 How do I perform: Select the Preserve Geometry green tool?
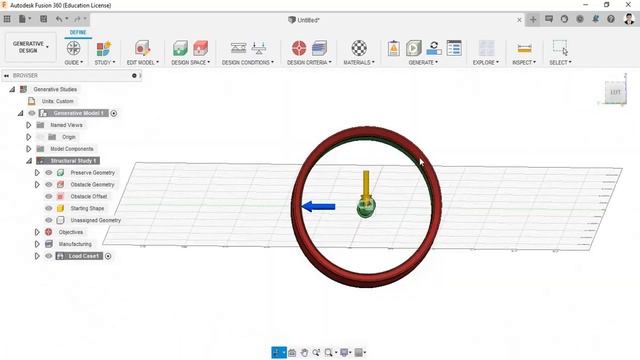[x=180, y=48]
